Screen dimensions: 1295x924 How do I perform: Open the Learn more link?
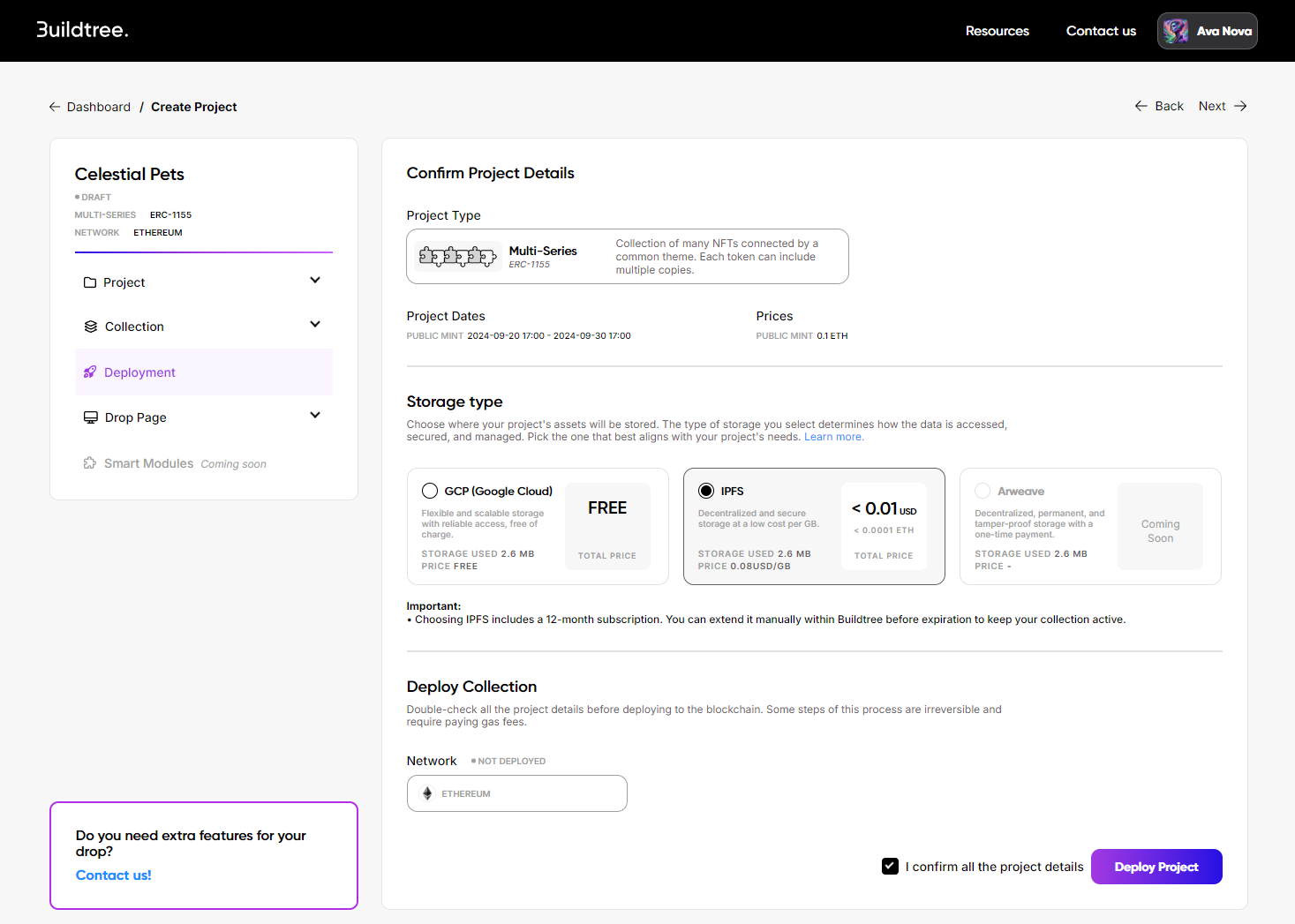pyautogui.click(x=832, y=437)
